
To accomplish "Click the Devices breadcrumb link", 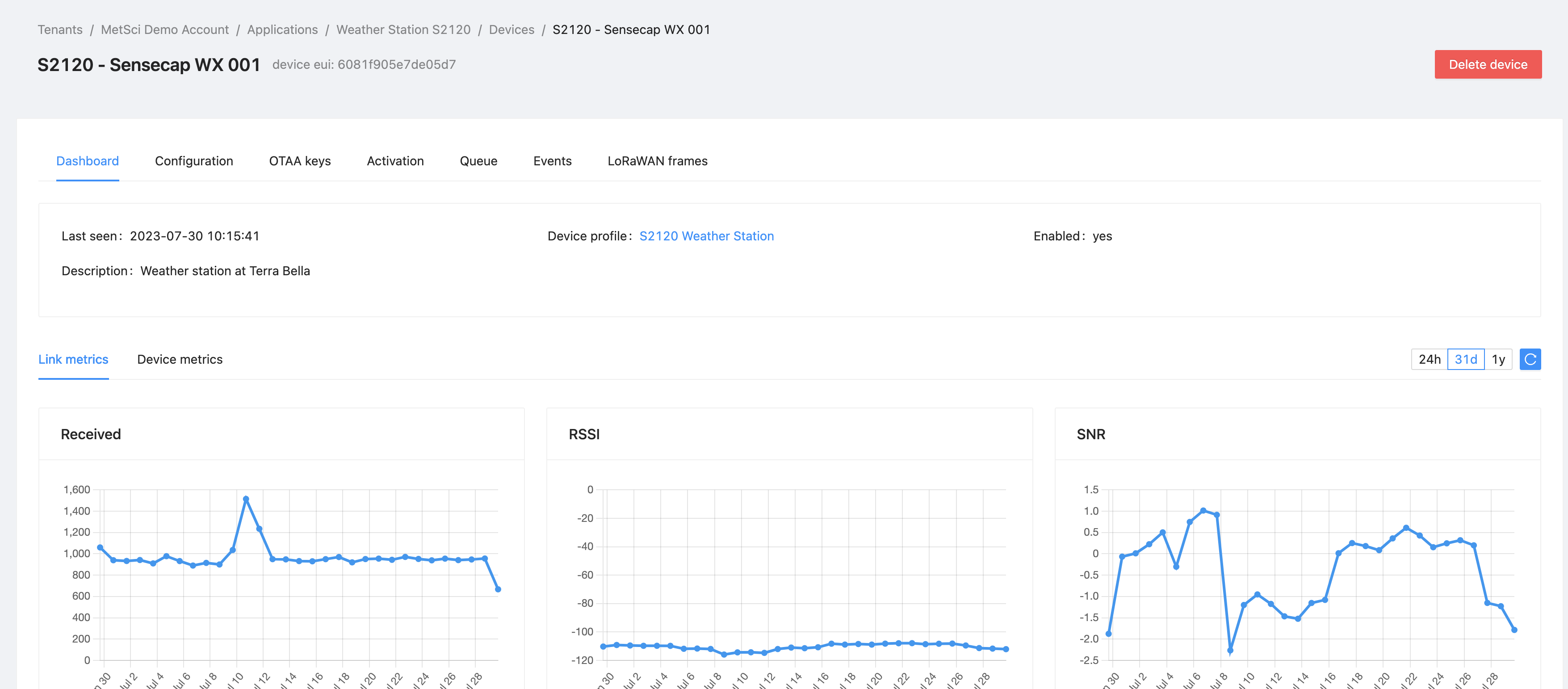I will 511,29.
